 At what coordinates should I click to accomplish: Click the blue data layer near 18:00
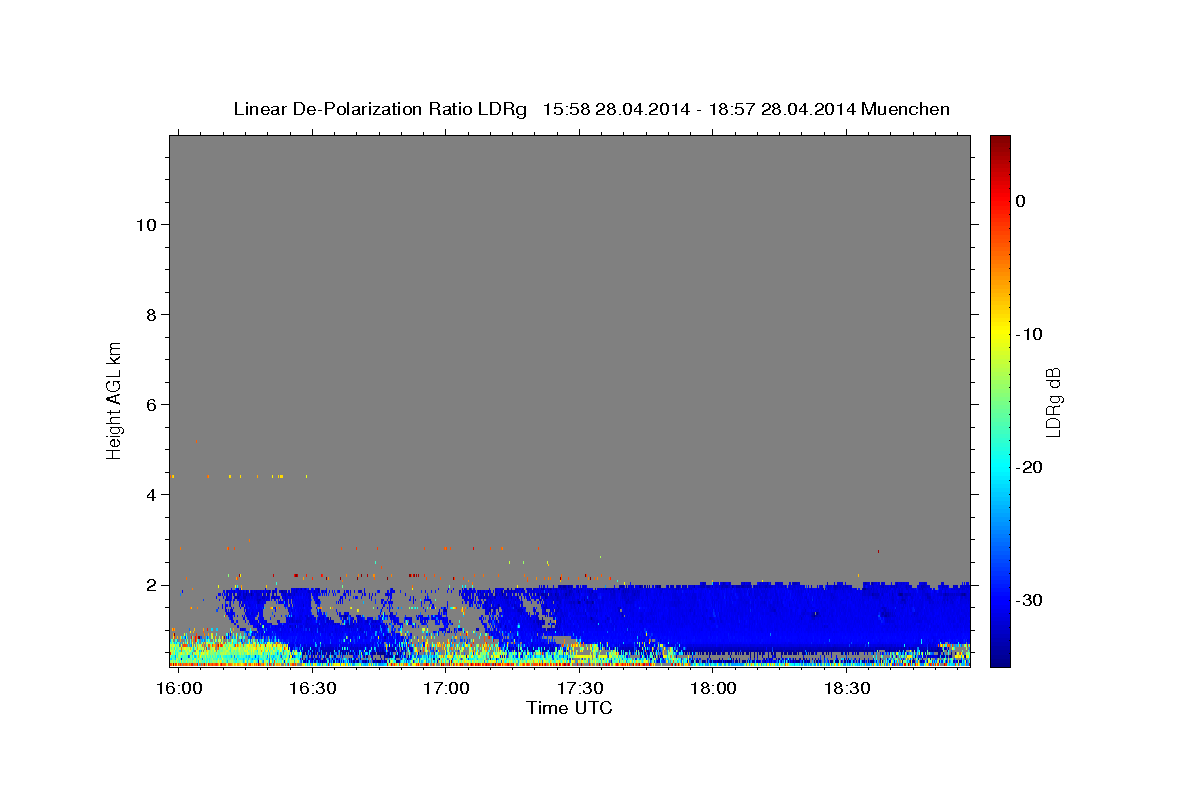(x=714, y=615)
